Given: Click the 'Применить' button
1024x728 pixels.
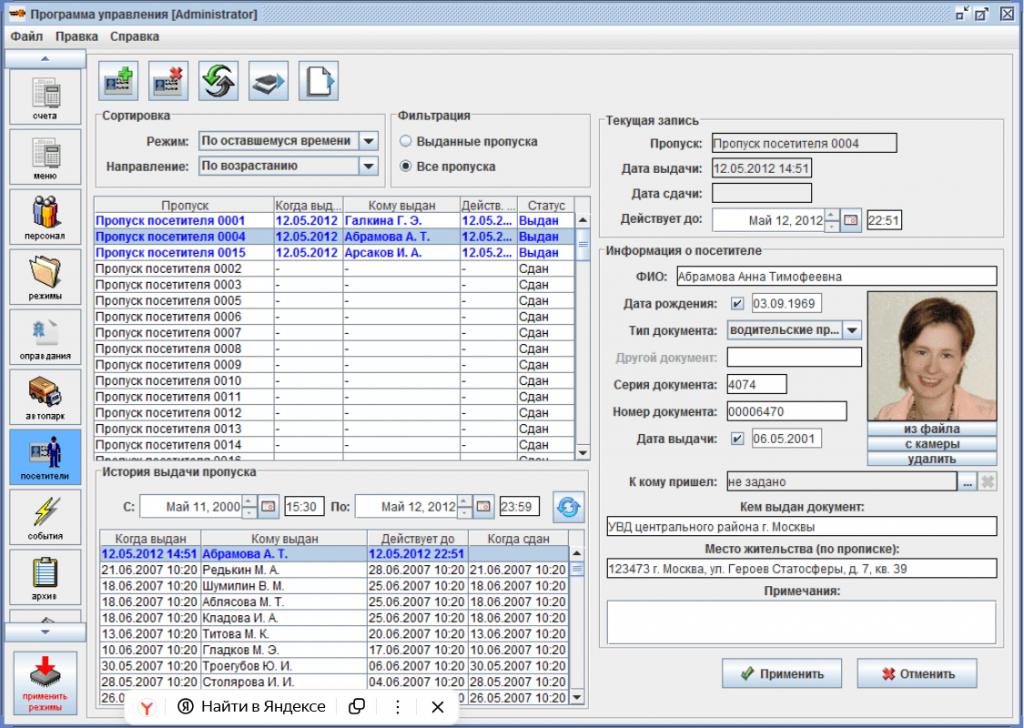Looking at the screenshot, I should point(782,674).
